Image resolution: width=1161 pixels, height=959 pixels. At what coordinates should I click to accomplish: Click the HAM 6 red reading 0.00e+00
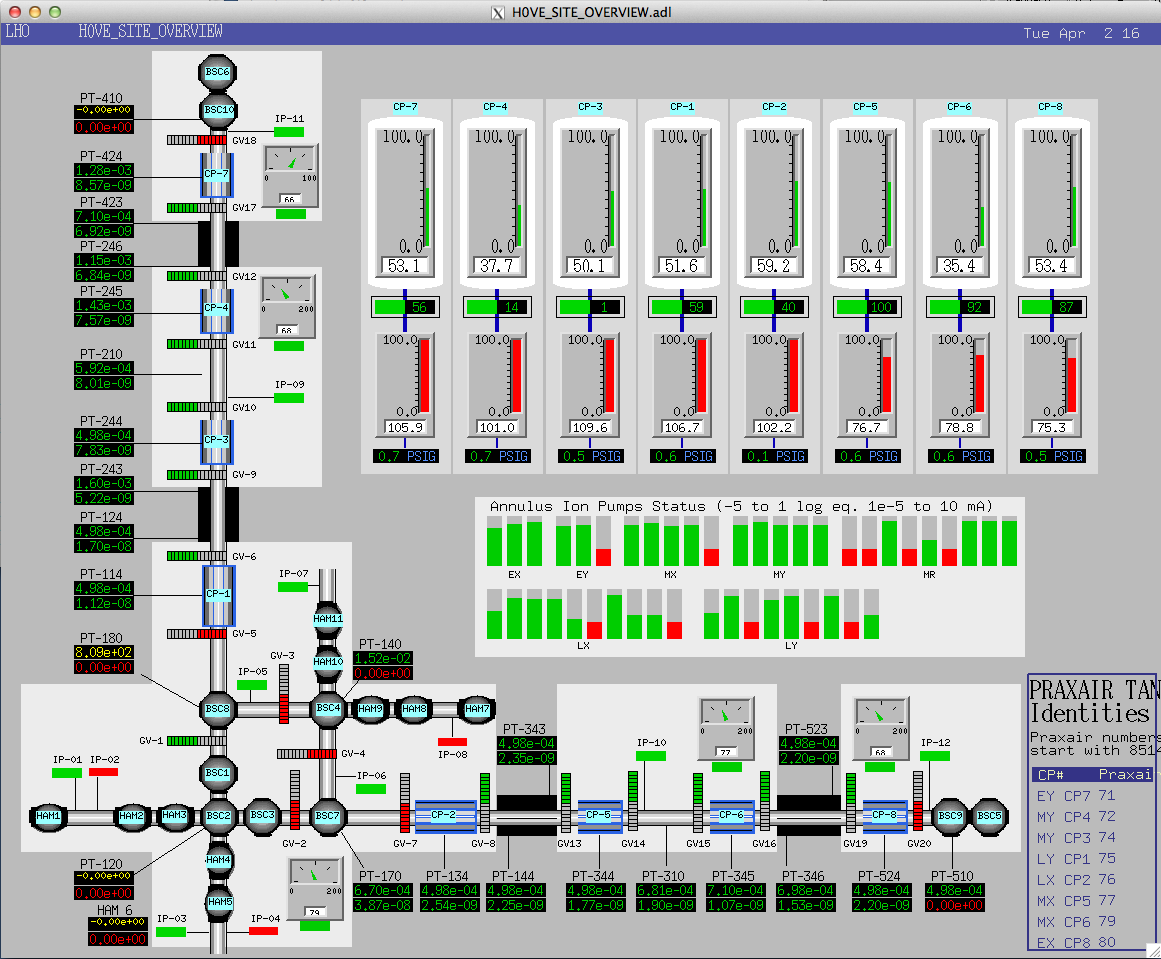coord(118,939)
